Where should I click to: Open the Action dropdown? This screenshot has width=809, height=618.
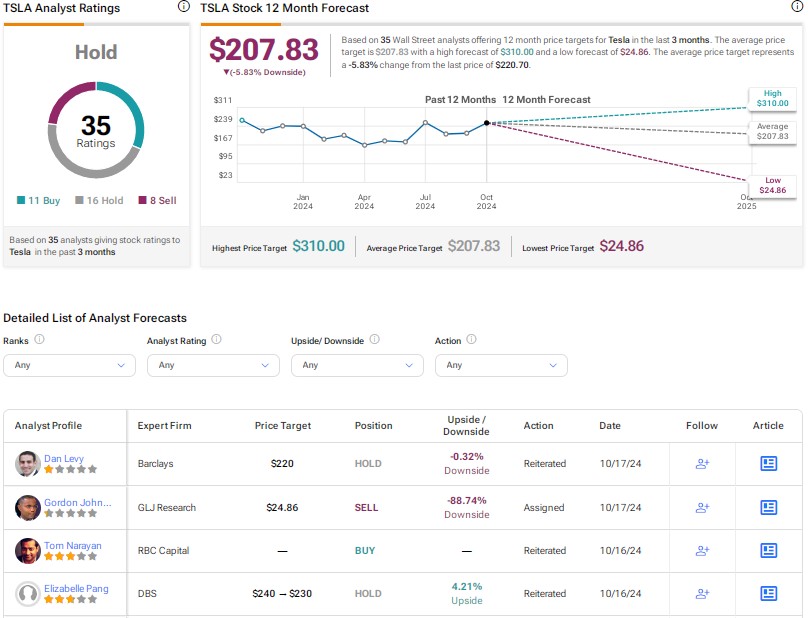[500, 365]
